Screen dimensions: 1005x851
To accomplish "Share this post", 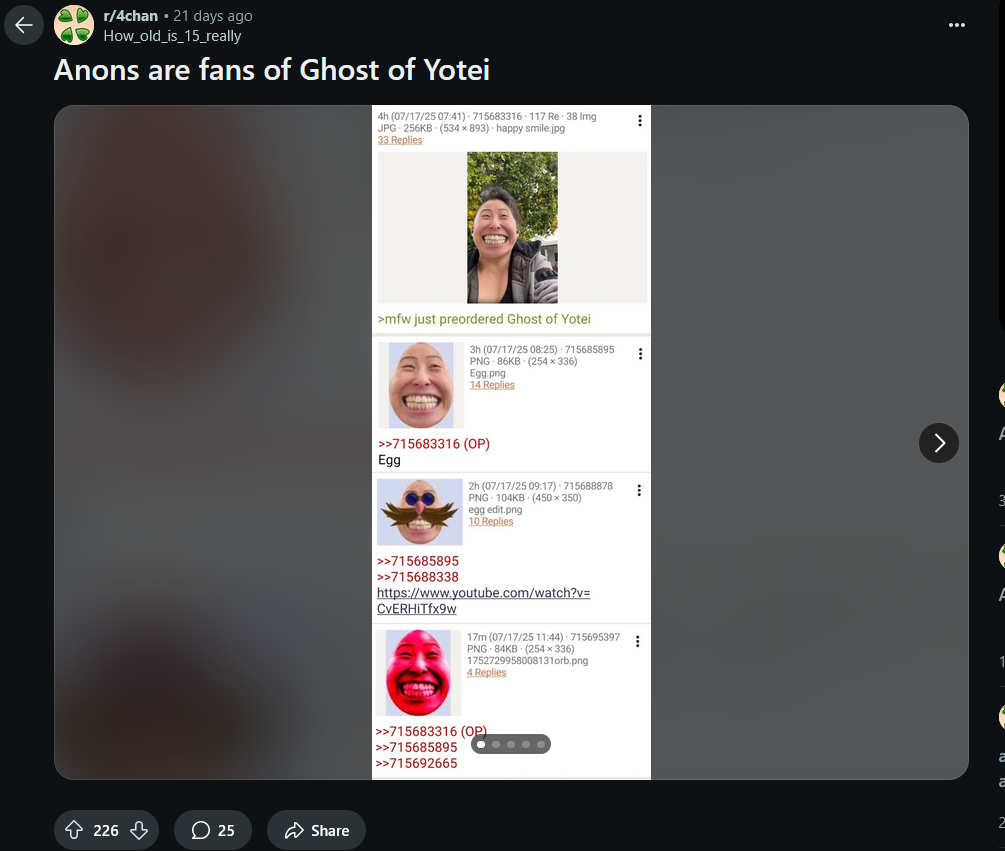I will pyautogui.click(x=317, y=830).
